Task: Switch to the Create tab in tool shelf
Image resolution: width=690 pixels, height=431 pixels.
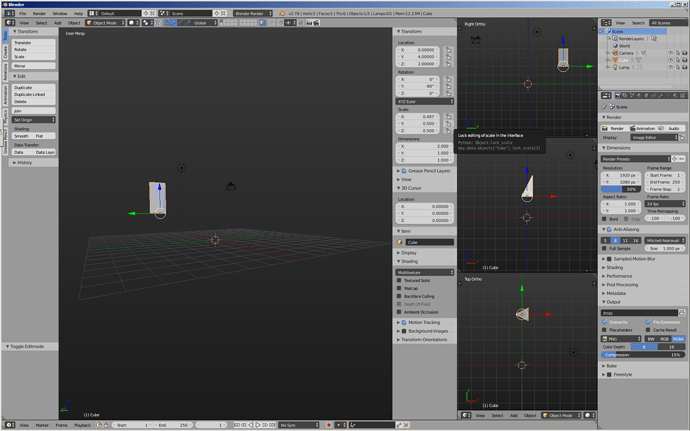Action: (5, 52)
